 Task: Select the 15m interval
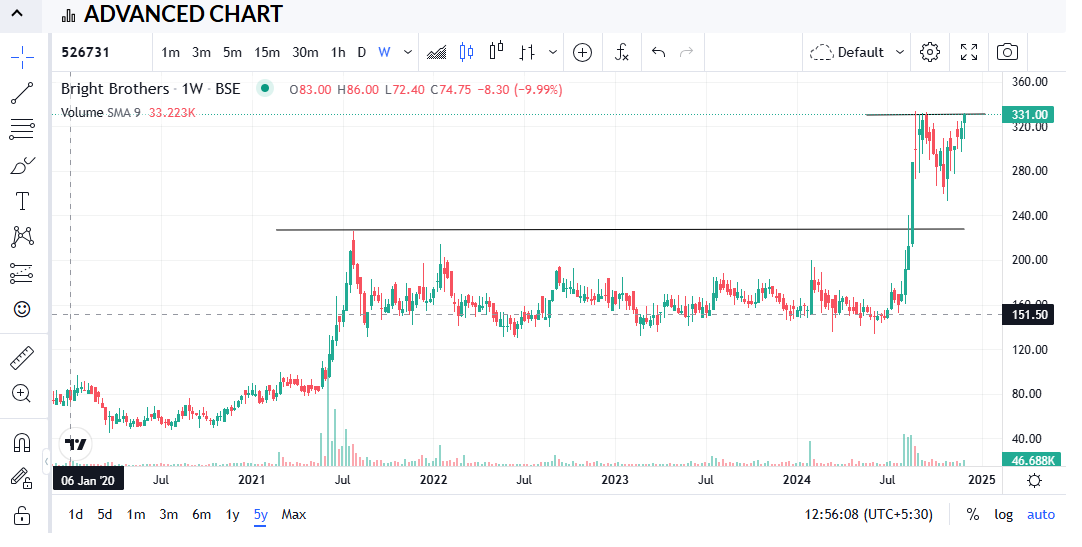[267, 52]
